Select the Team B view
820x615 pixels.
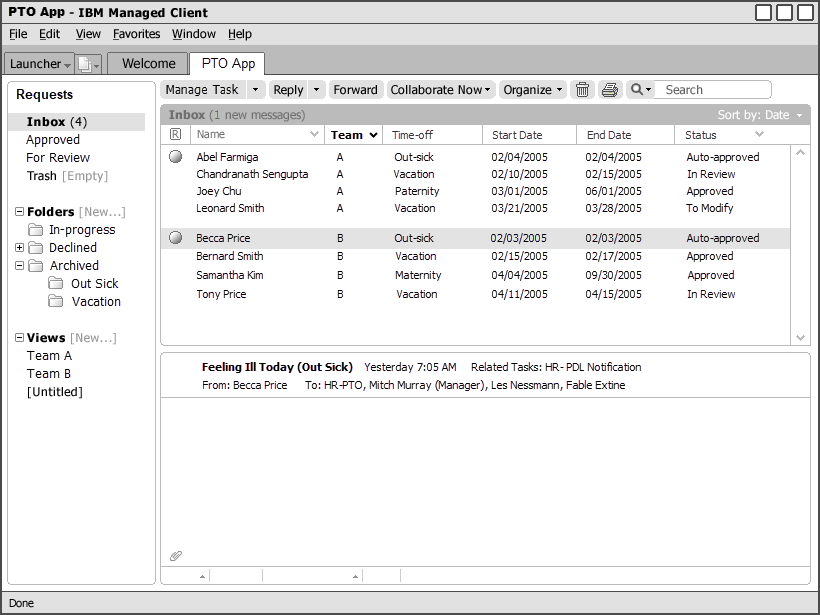tap(49, 374)
